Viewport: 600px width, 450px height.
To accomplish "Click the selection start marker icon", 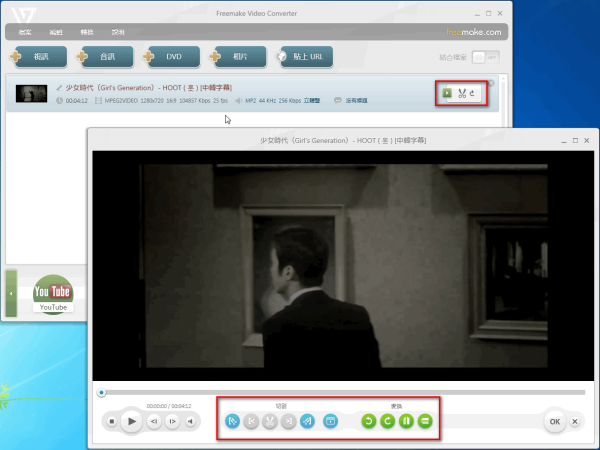I will (232, 421).
